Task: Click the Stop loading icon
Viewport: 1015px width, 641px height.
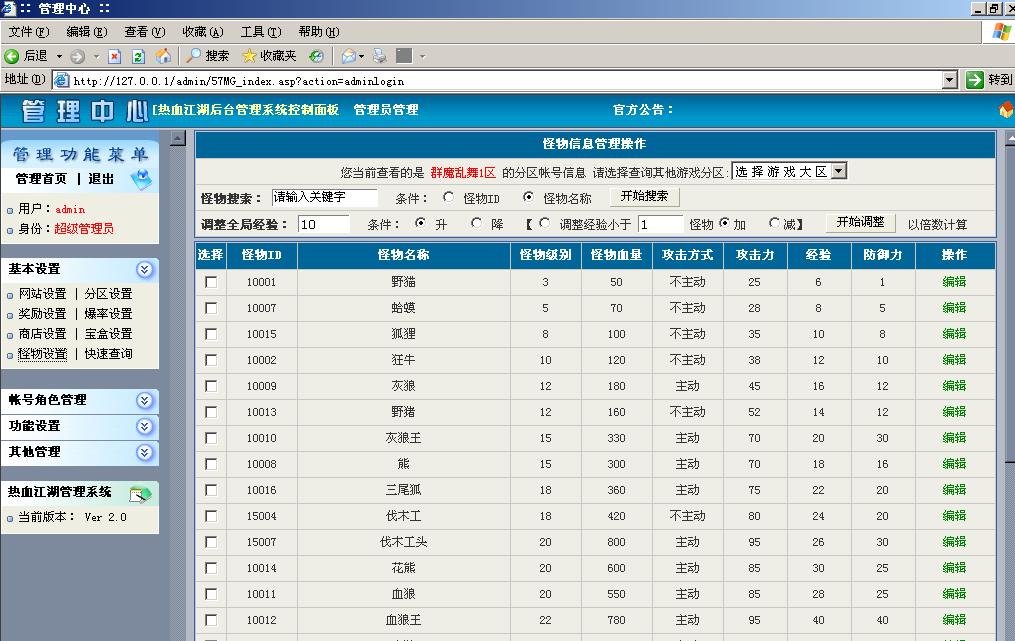Action: point(114,56)
